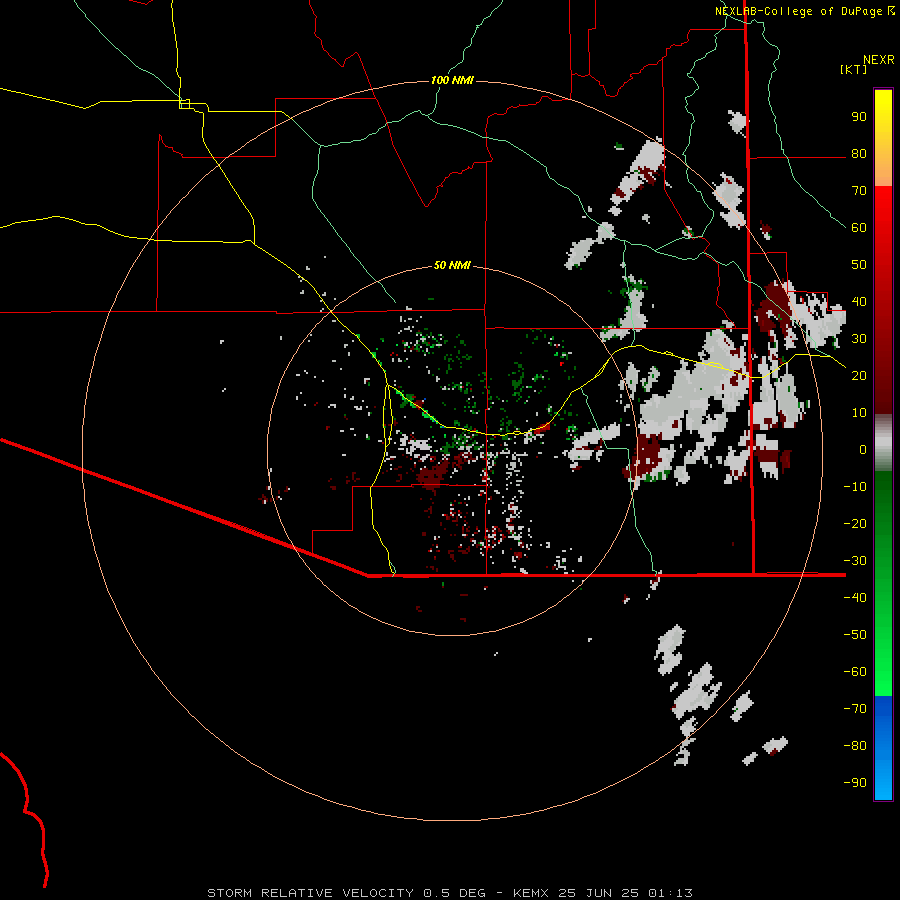Click the 25 JUN 25 date text
The image size is (900, 900).
(599, 893)
